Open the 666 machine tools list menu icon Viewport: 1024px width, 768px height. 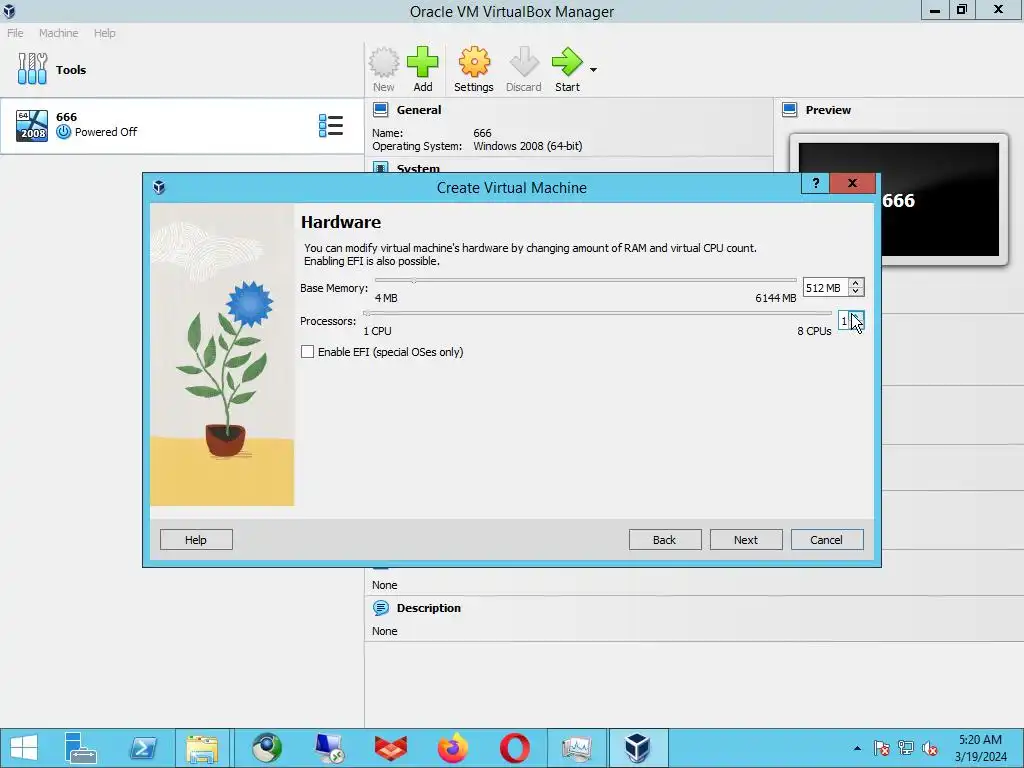click(x=330, y=125)
